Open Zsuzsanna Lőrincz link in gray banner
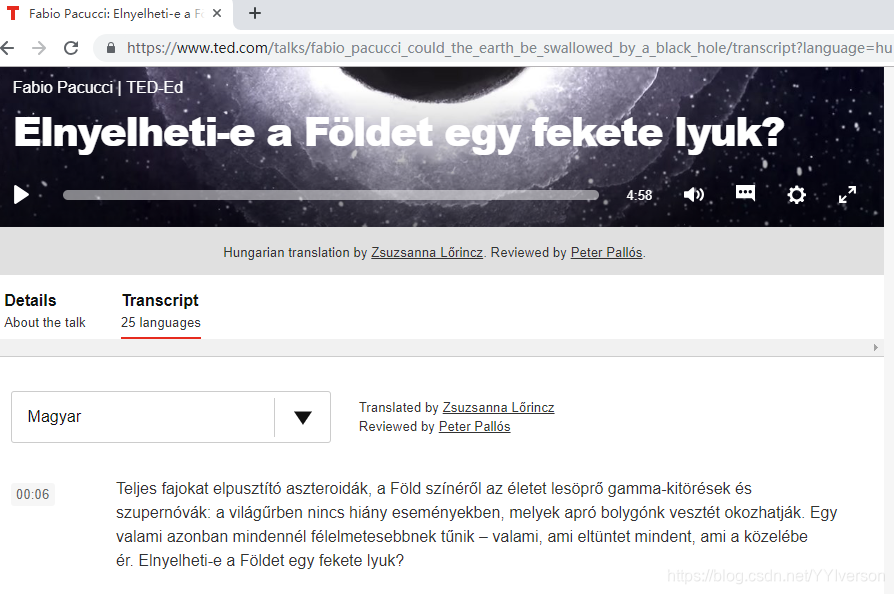 427,253
